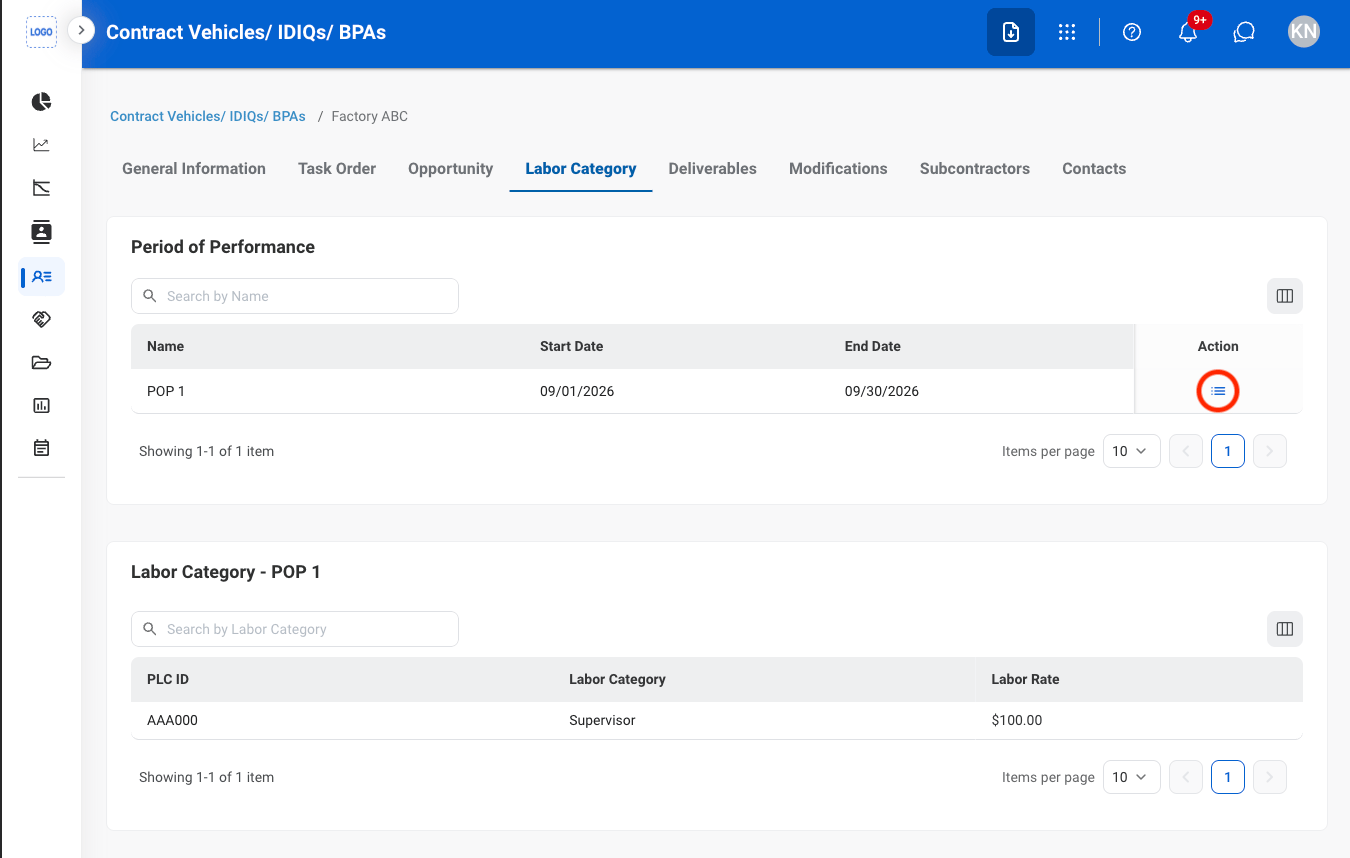Screen dimensions: 1350x858
Task: Open the bar chart report sidebar icon
Action: pyautogui.click(x=41, y=405)
